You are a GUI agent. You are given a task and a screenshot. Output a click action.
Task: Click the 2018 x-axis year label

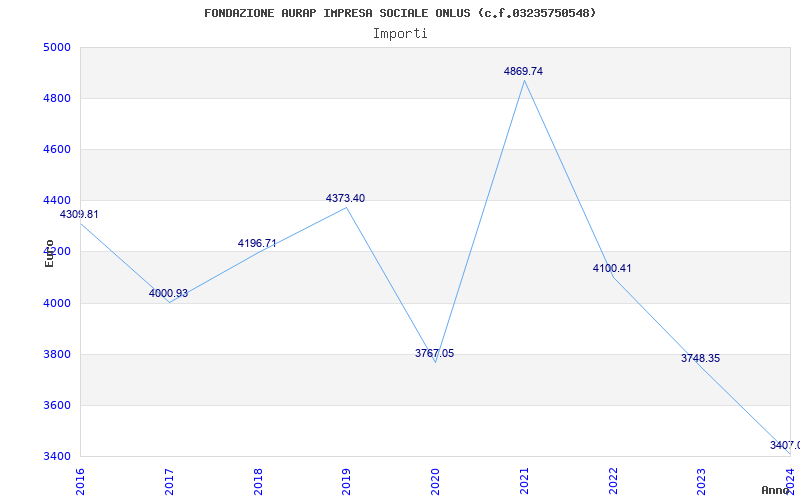(x=258, y=482)
